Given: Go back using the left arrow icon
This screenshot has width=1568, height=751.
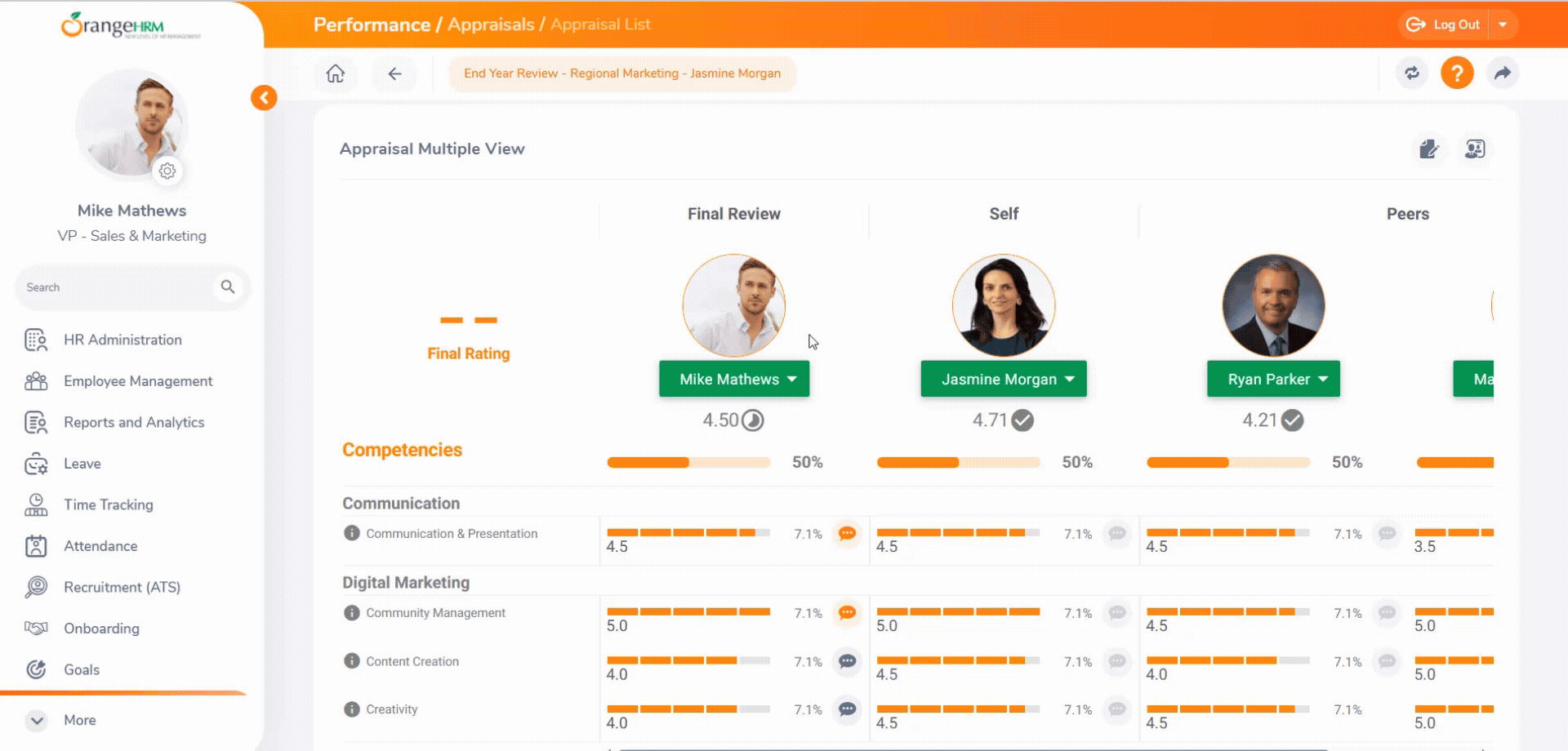Looking at the screenshot, I should coord(394,73).
